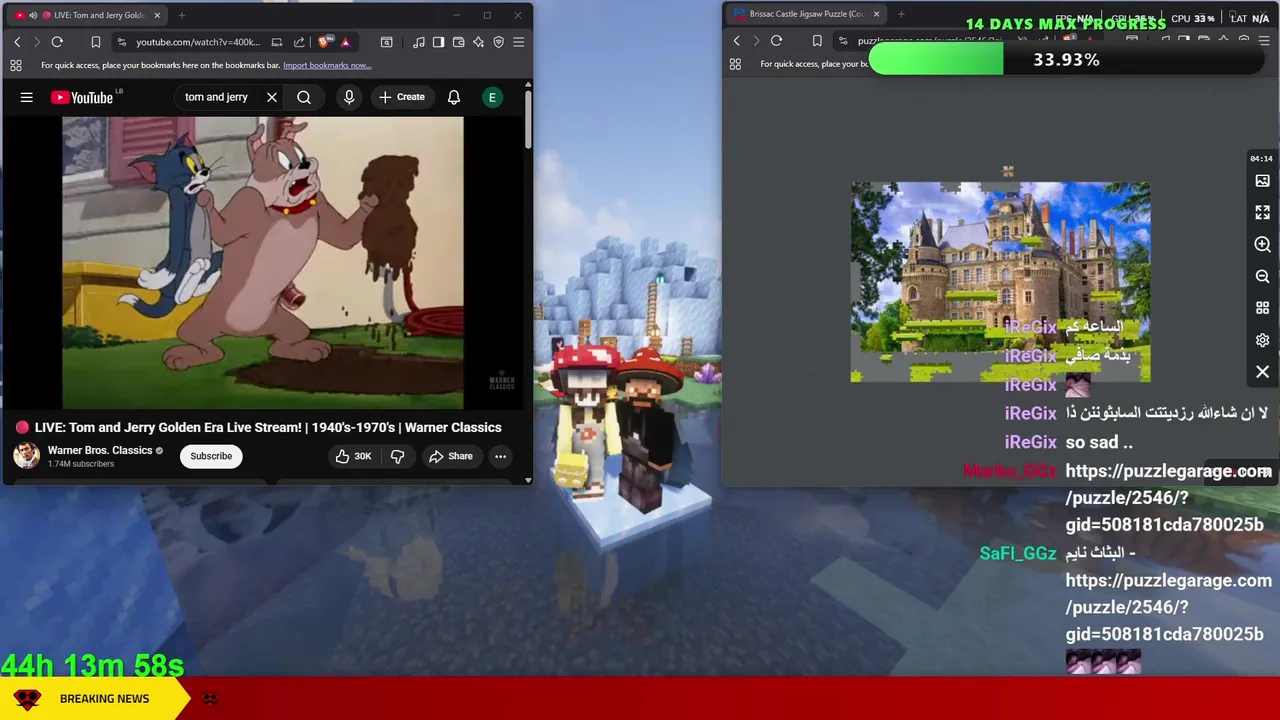Subscribe to Warner Bros. Classics
Image resolution: width=1280 pixels, height=720 pixels.
point(211,456)
